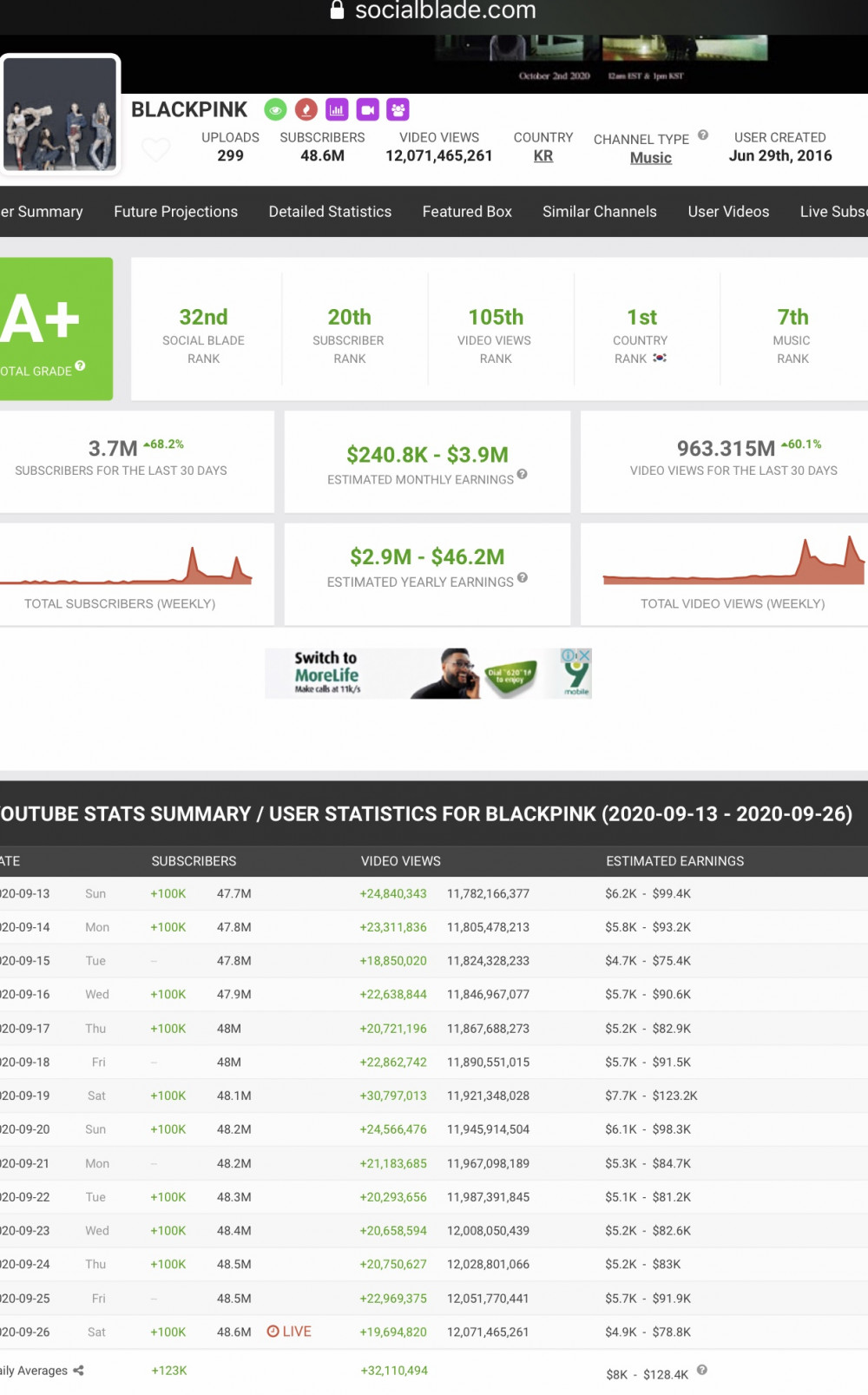This screenshot has width=868, height=1395.
Task: Open the Future Projections tab
Action: [175, 211]
